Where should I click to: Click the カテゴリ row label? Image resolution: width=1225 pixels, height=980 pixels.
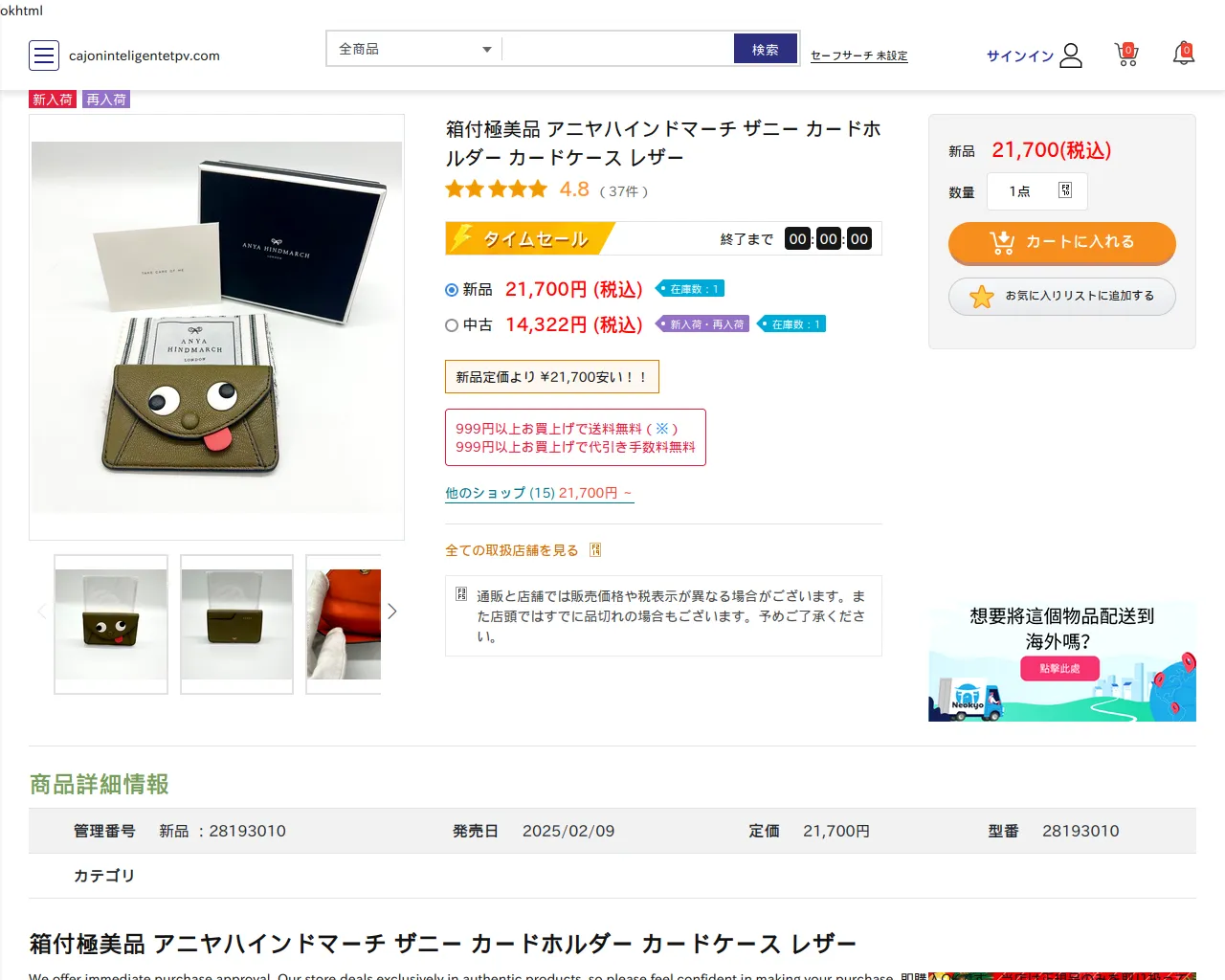[104, 876]
